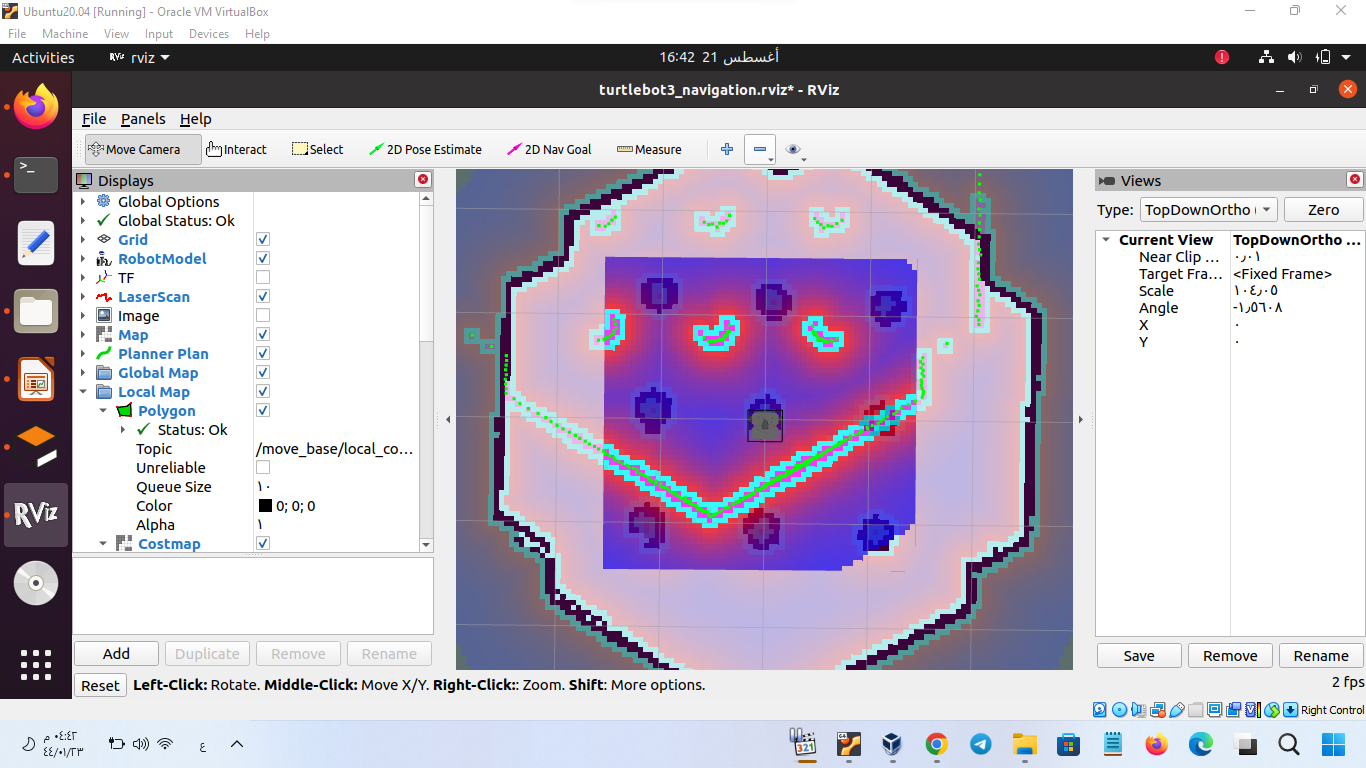Open the Files app in the dock

pos(36,311)
